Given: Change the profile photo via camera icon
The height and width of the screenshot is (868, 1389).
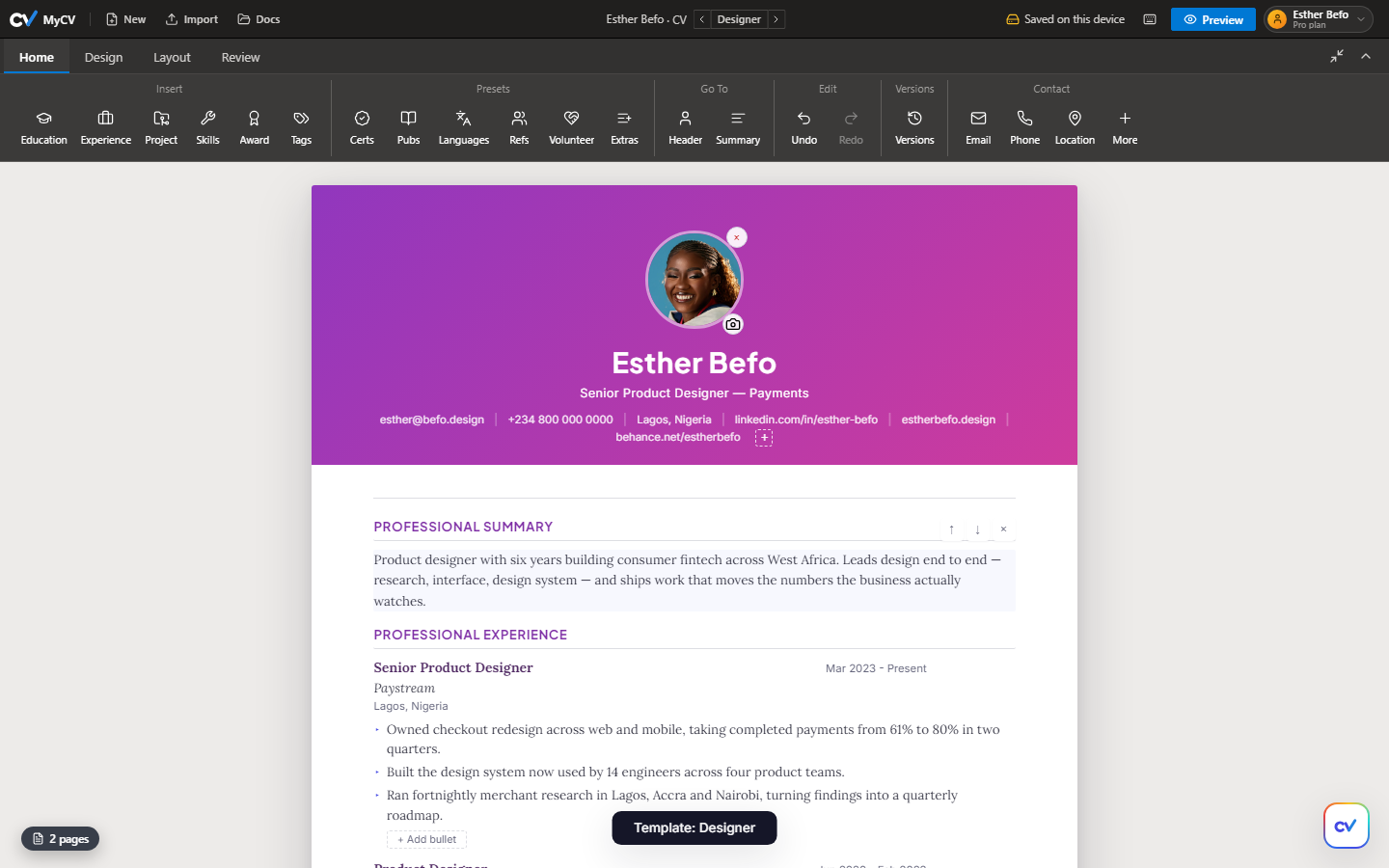Looking at the screenshot, I should click(733, 324).
